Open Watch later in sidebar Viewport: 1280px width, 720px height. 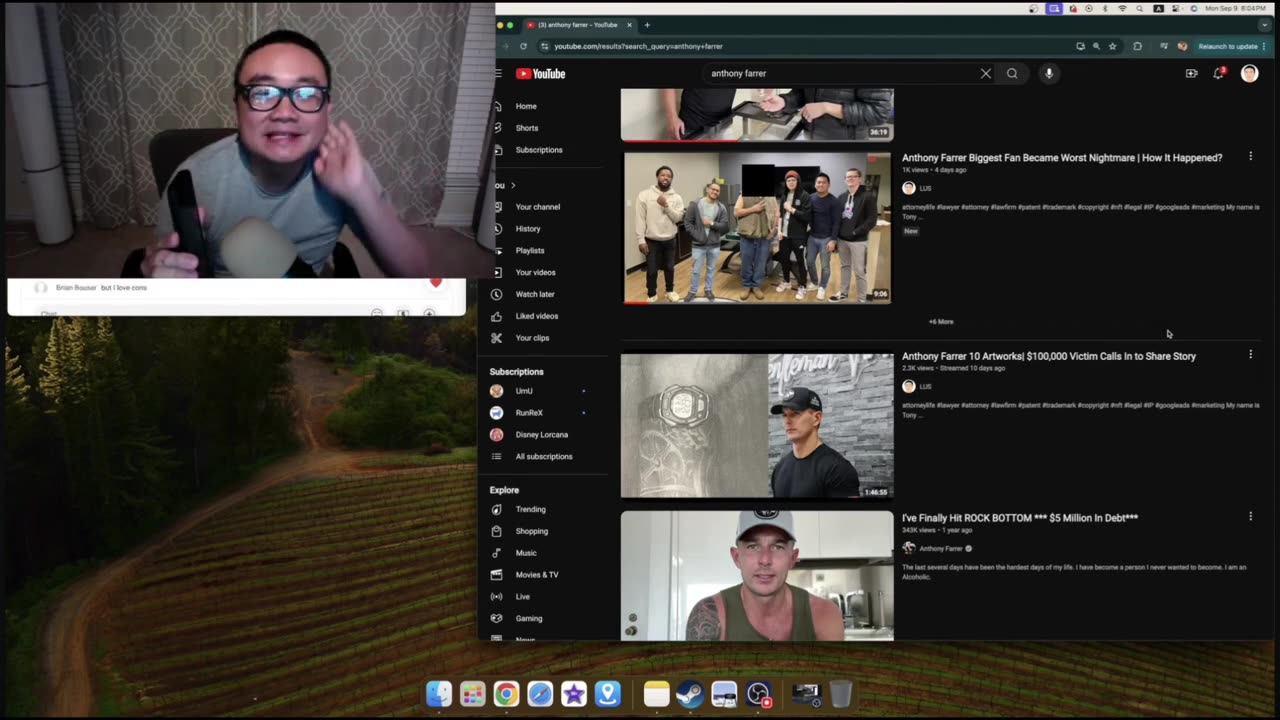[535, 294]
